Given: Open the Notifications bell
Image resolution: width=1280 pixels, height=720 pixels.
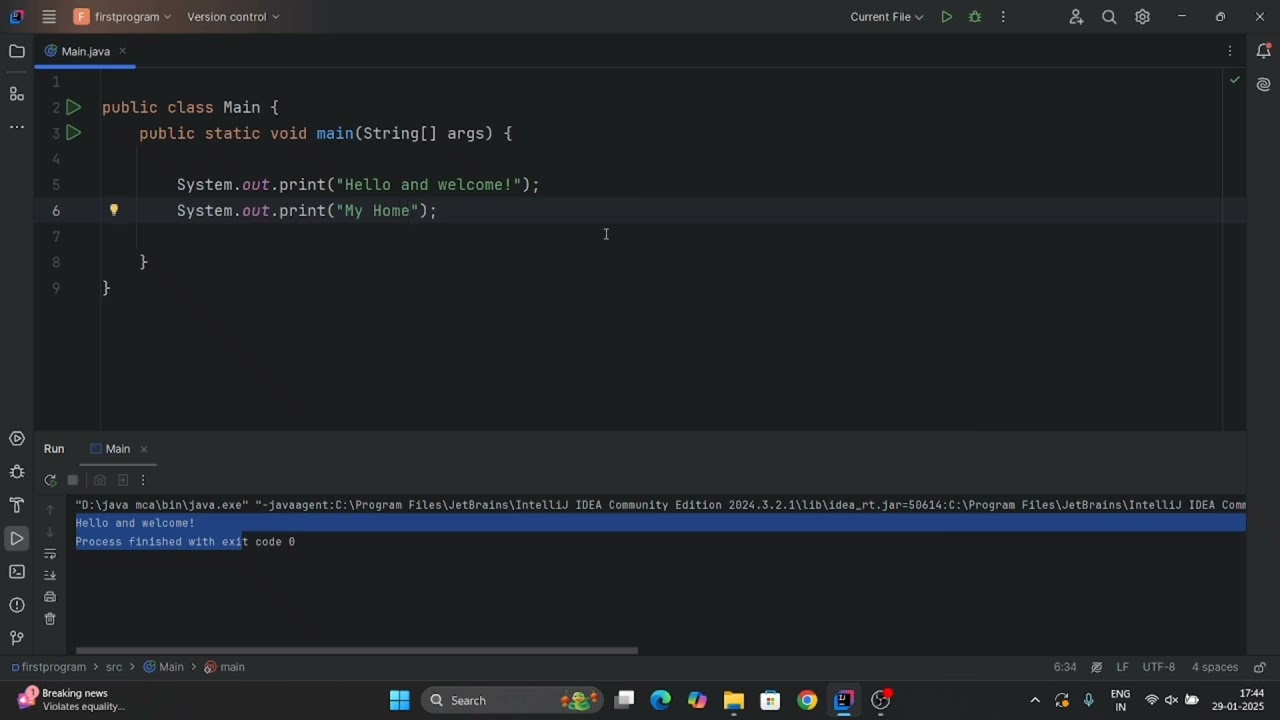Looking at the screenshot, I should click(x=1264, y=51).
